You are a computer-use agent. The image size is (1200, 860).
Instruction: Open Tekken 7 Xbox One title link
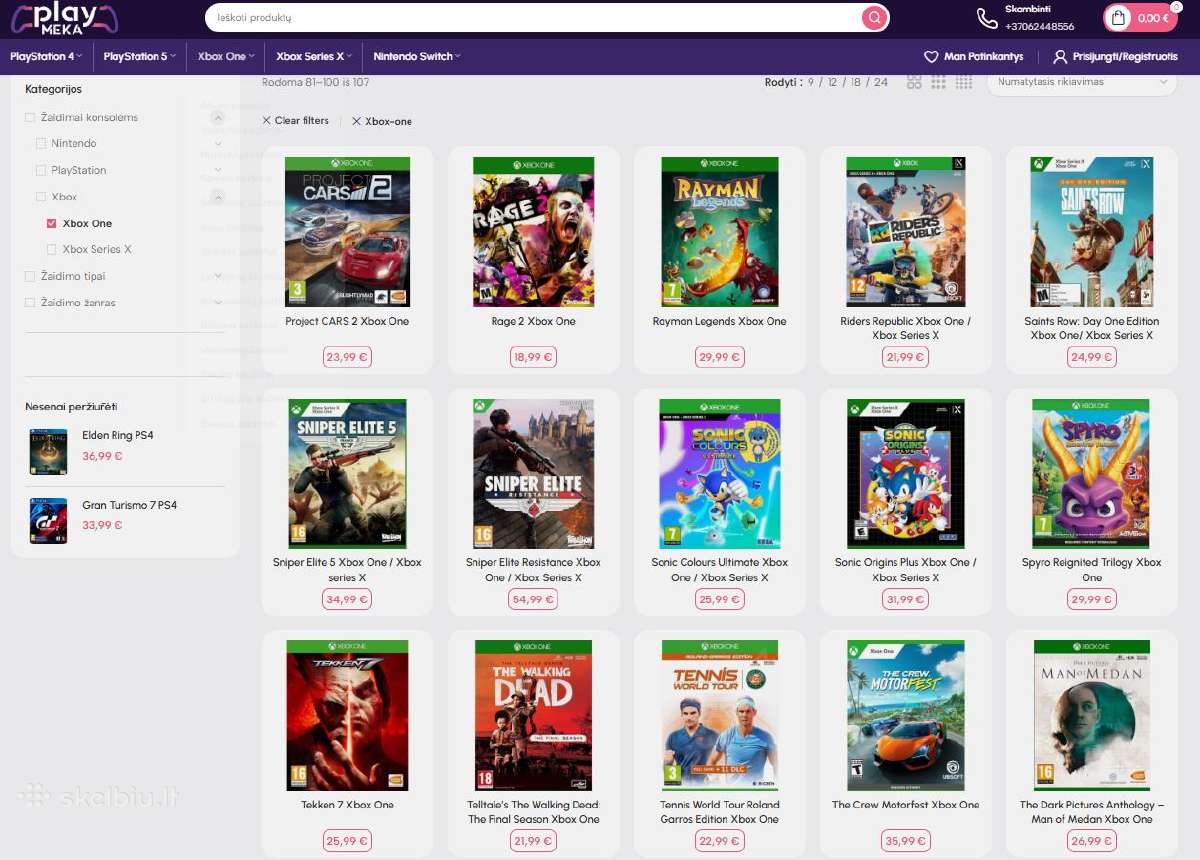(347, 805)
